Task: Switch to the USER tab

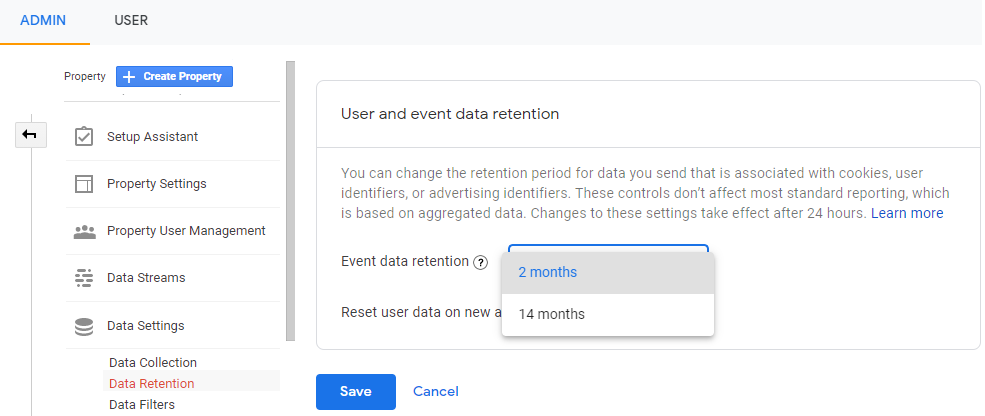Action: point(132,20)
